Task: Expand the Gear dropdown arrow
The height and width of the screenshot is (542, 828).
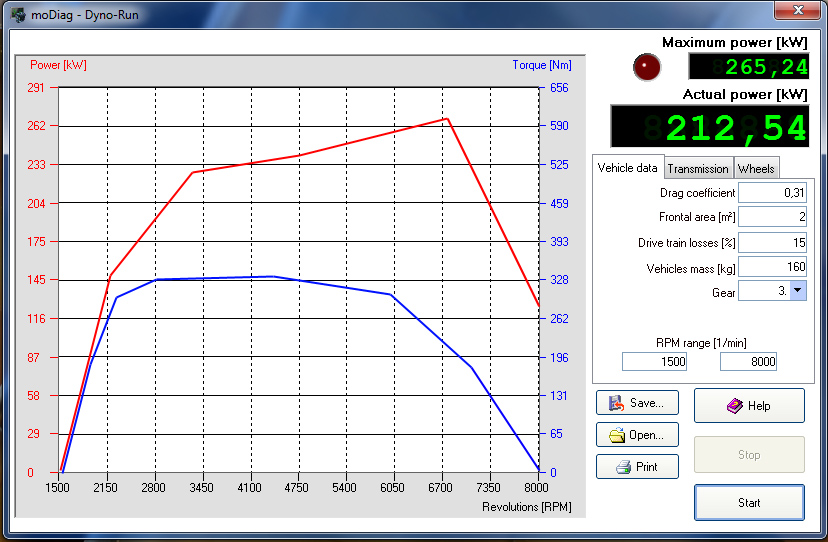Action: point(798,291)
